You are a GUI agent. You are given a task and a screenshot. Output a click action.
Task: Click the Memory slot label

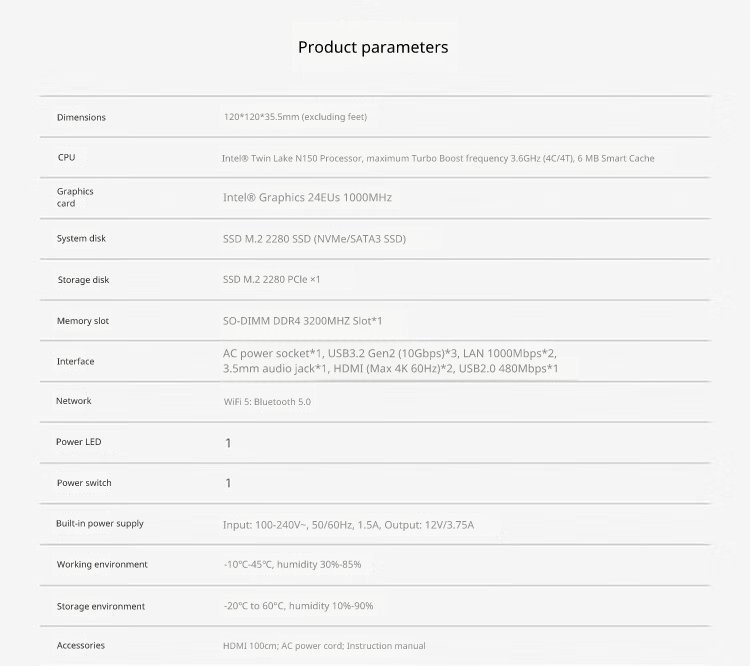pos(83,321)
